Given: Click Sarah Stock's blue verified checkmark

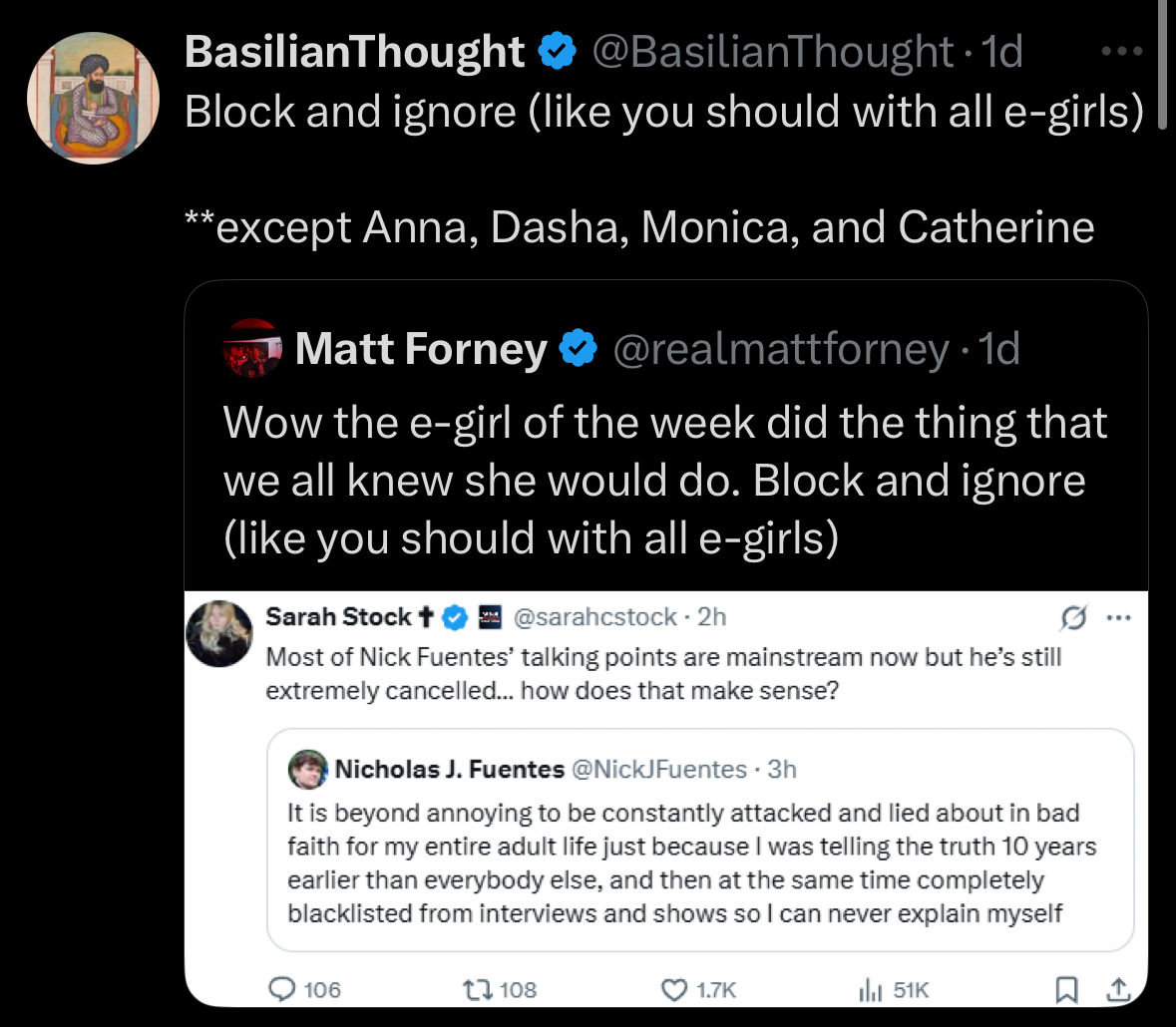Looking at the screenshot, I should point(455,618).
